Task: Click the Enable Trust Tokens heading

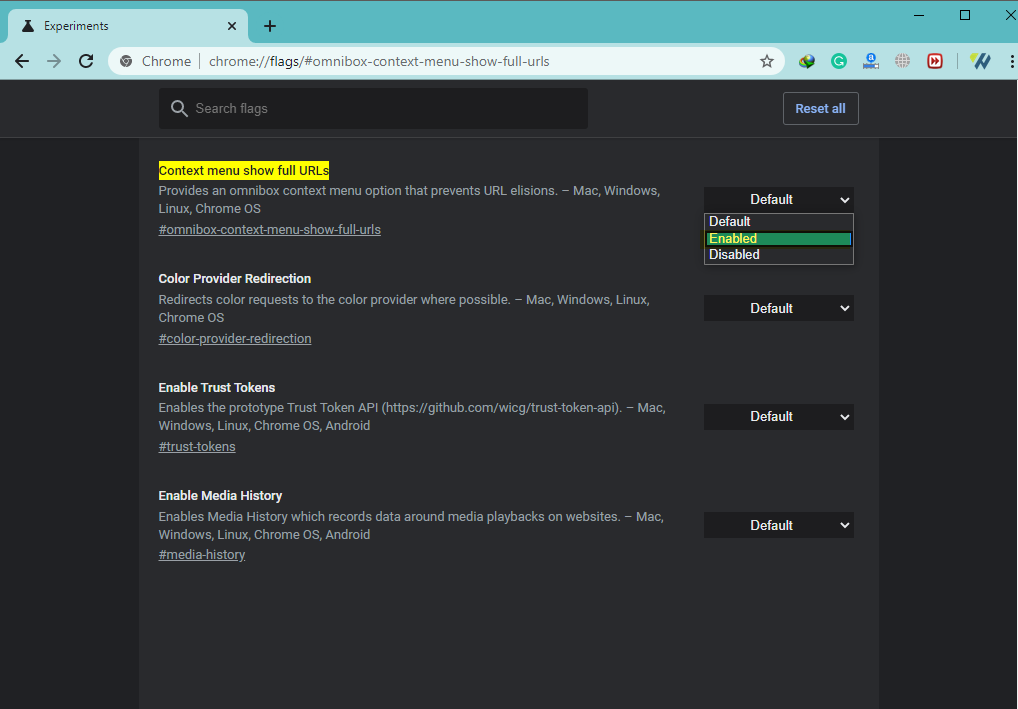Action: coord(216,388)
